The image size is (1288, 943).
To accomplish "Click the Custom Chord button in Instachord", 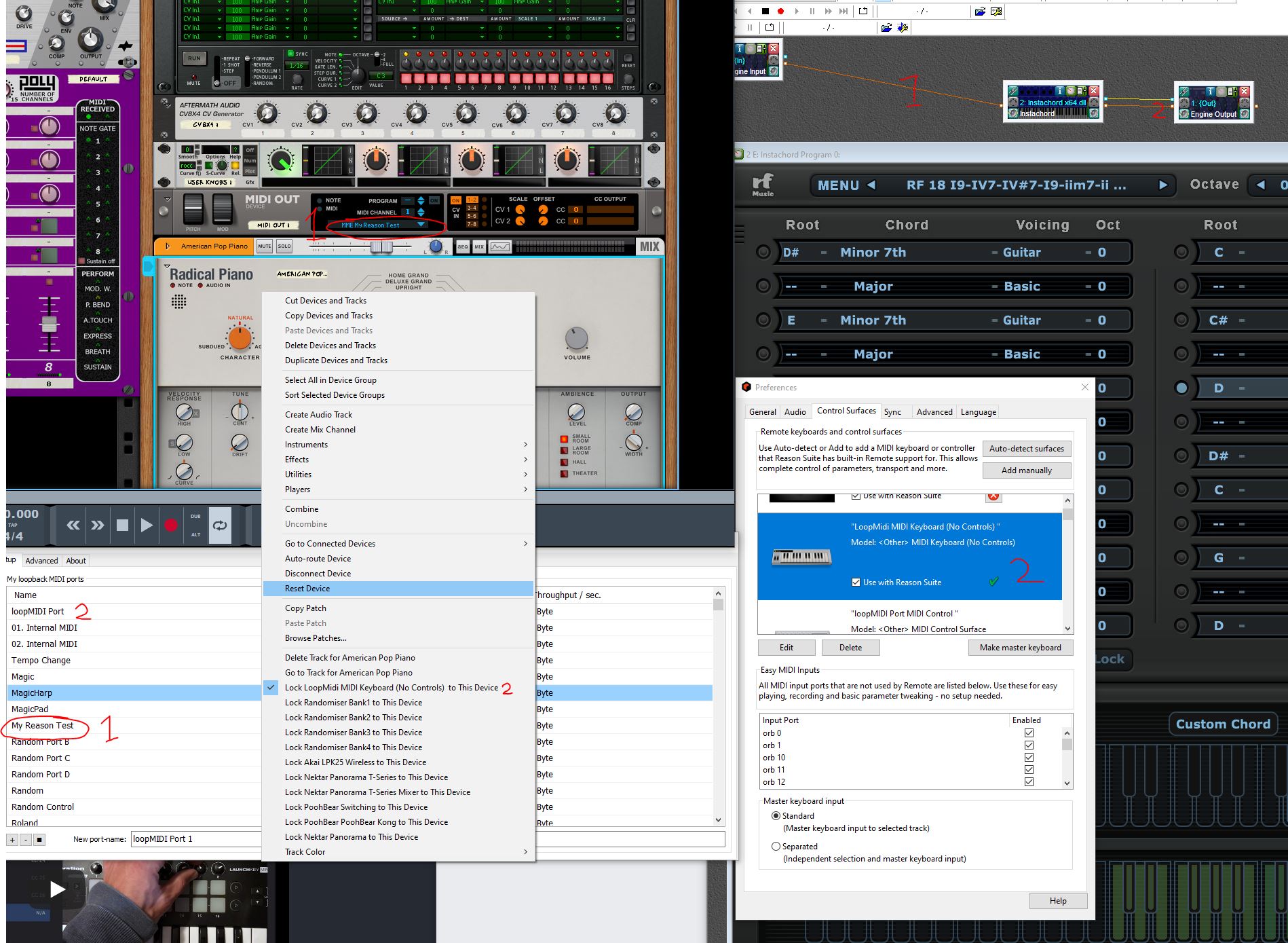I will pyautogui.click(x=1223, y=724).
